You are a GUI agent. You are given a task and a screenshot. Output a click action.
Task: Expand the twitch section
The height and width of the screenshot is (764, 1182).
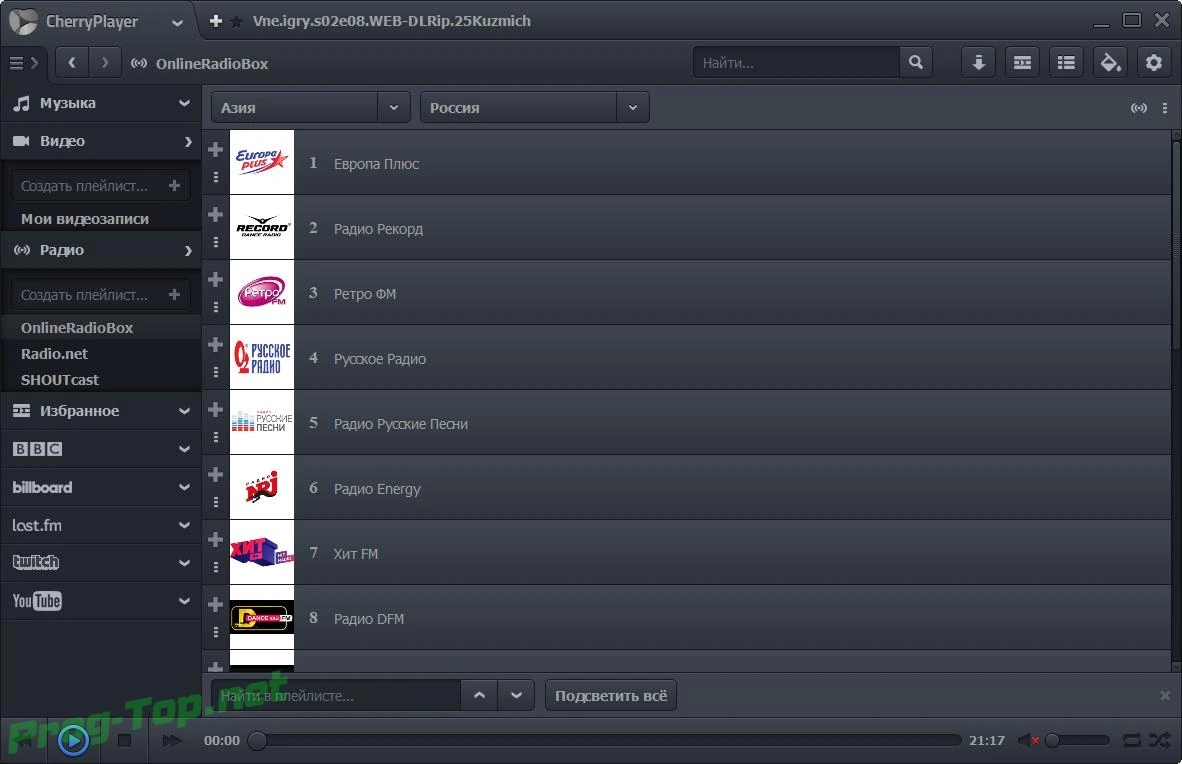101,563
